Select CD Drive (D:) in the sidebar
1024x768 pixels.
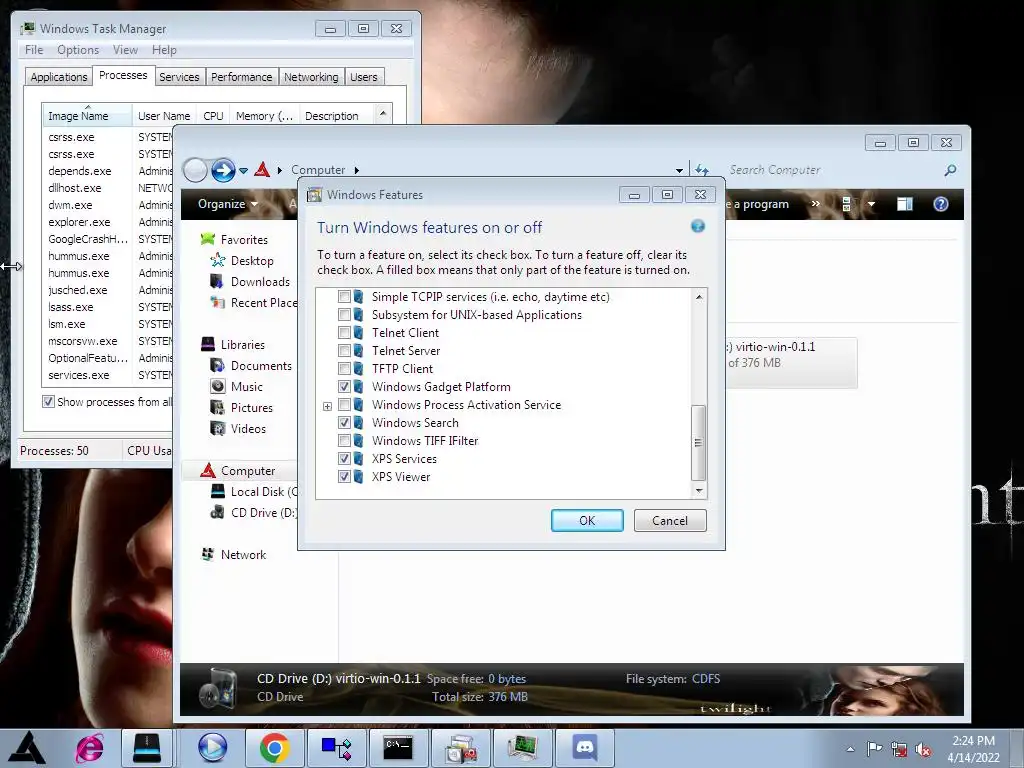tap(264, 513)
